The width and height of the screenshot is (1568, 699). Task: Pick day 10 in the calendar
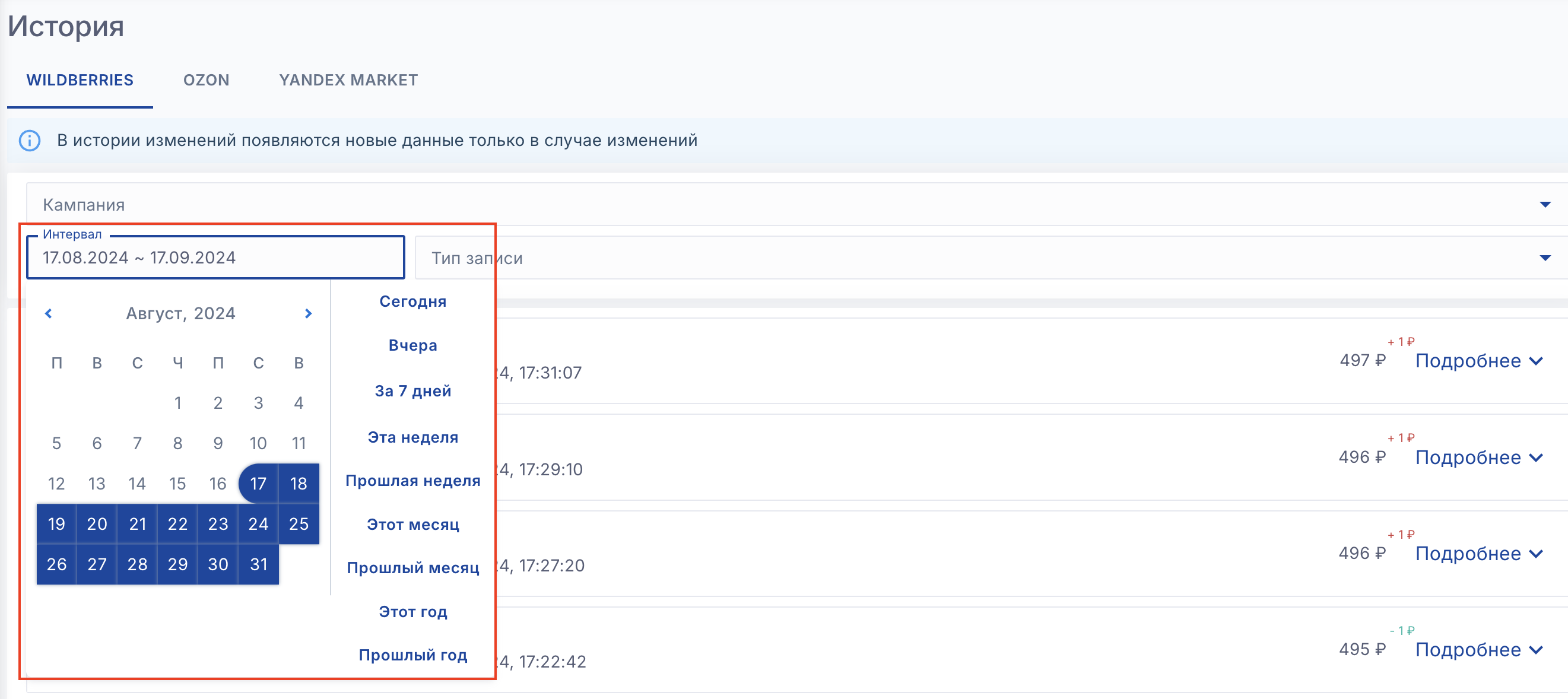[258, 443]
